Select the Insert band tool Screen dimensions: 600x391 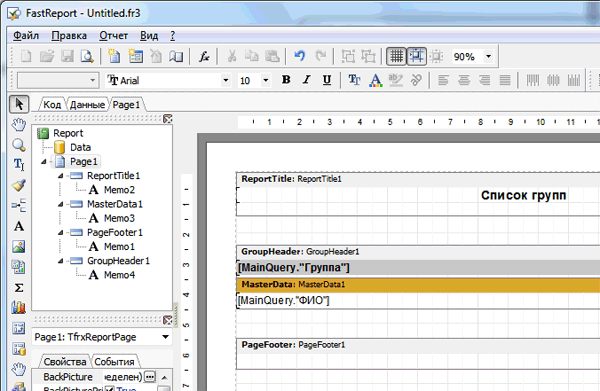point(18,205)
